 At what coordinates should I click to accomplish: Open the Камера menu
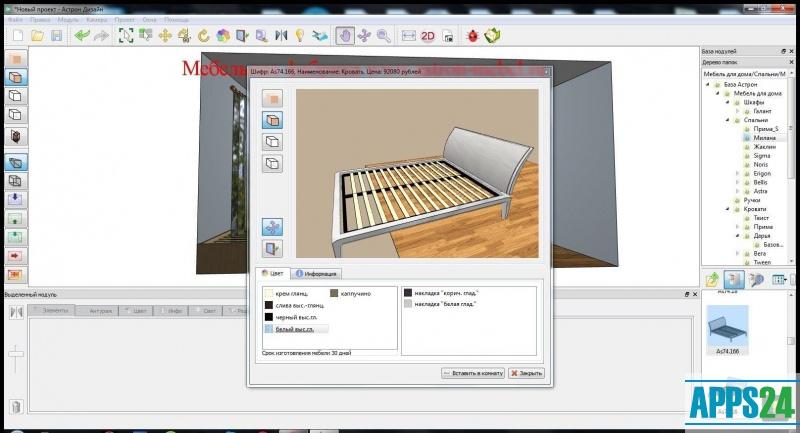[97, 19]
